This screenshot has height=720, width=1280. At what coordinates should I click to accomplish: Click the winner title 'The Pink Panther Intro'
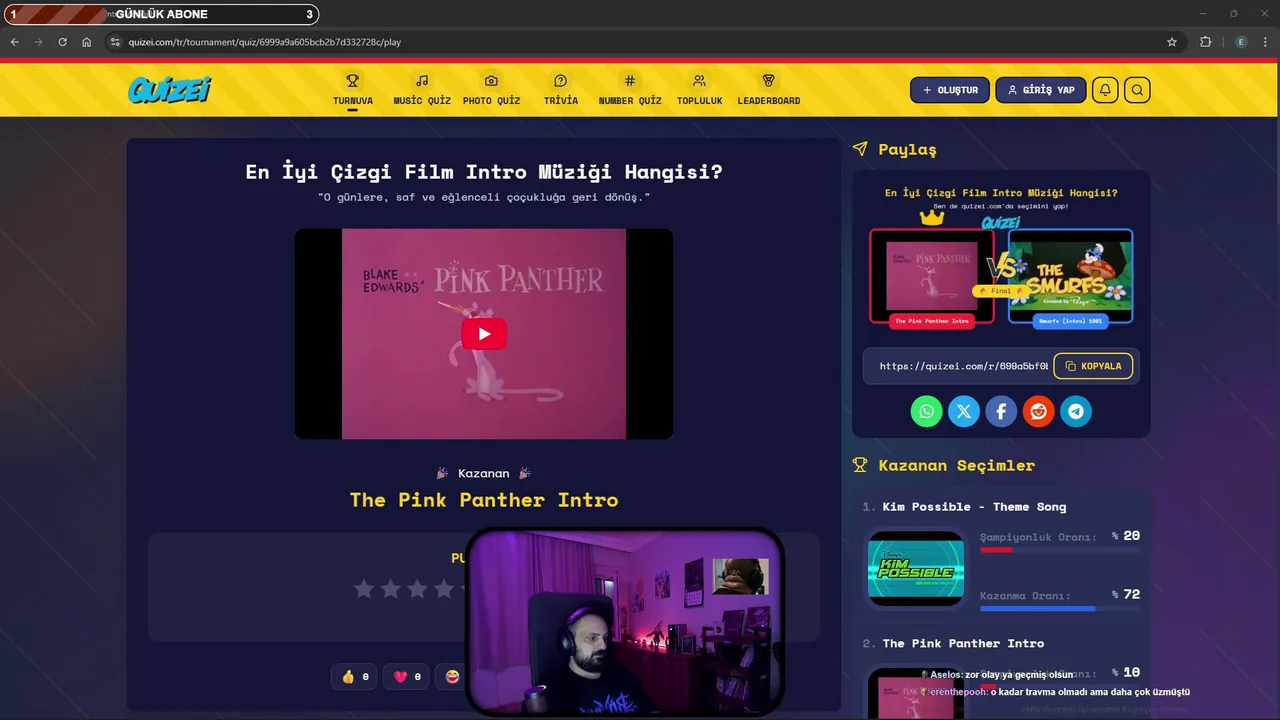(x=484, y=500)
